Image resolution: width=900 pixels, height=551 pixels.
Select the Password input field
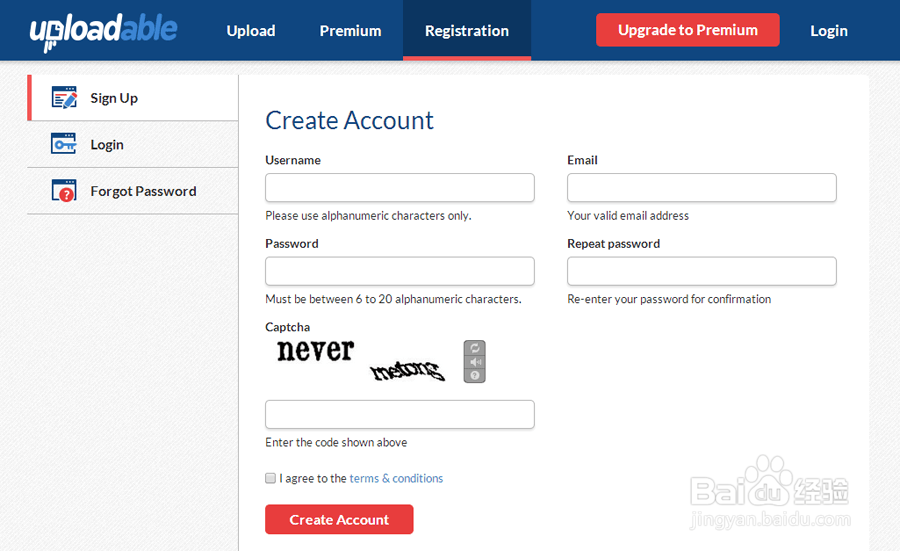(400, 271)
